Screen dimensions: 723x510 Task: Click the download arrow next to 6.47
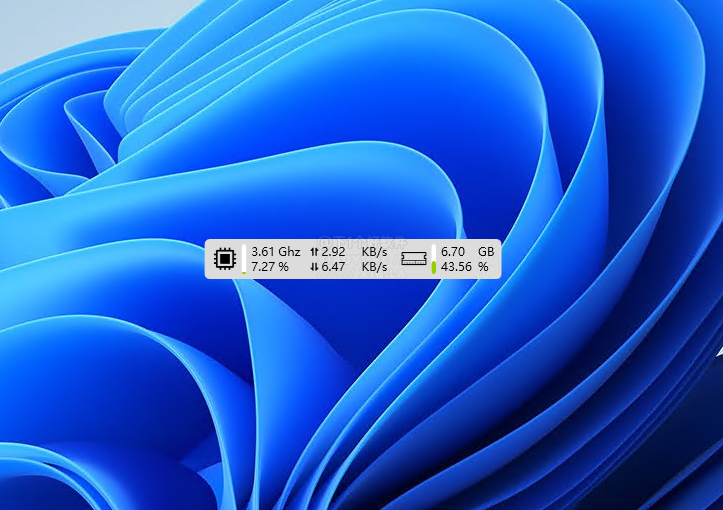point(314,267)
